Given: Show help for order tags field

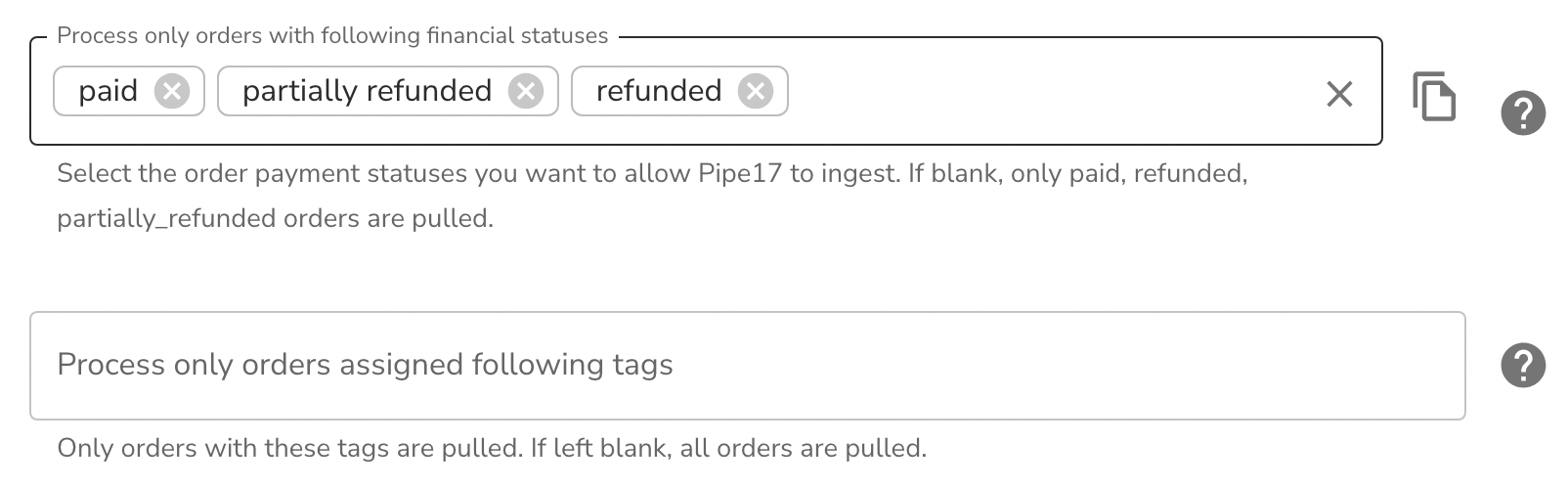Looking at the screenshot, I should pyautogui.click(x=1523, y=365).
